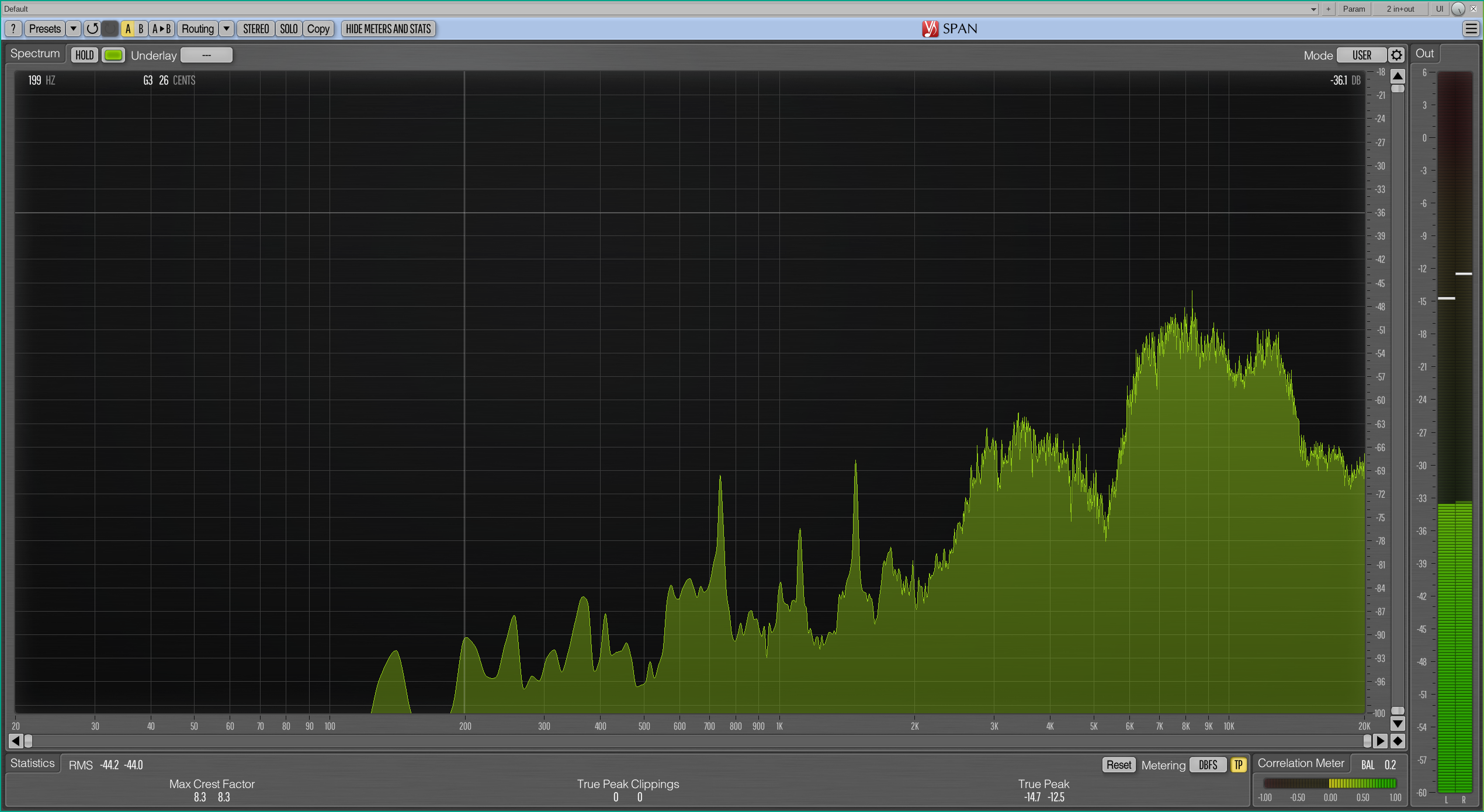
Task: Open the hamburger settings menu
Action: click(x=1471, y=29)
